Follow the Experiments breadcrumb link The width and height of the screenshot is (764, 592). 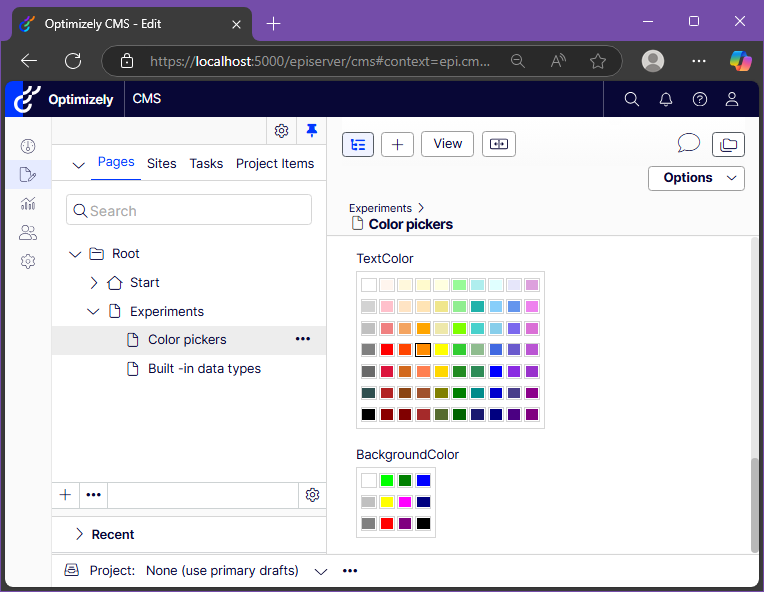tap(380, 208)
